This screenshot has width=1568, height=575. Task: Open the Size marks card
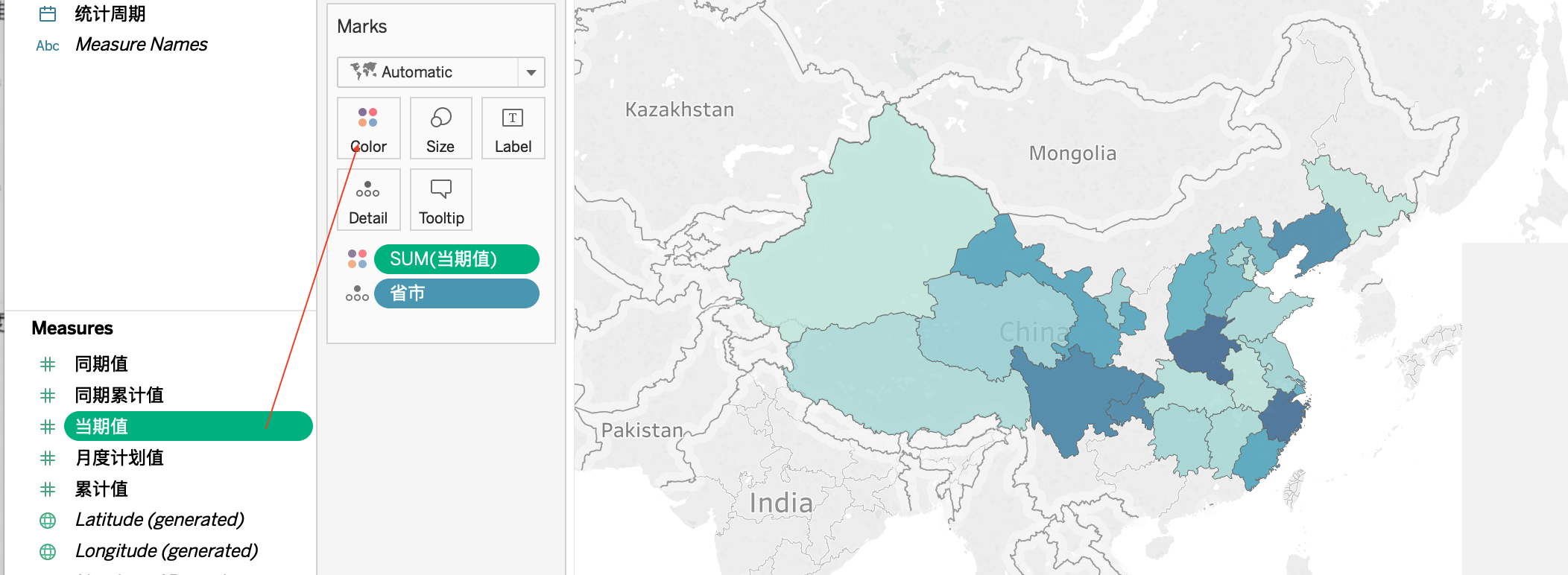point(440,128)
